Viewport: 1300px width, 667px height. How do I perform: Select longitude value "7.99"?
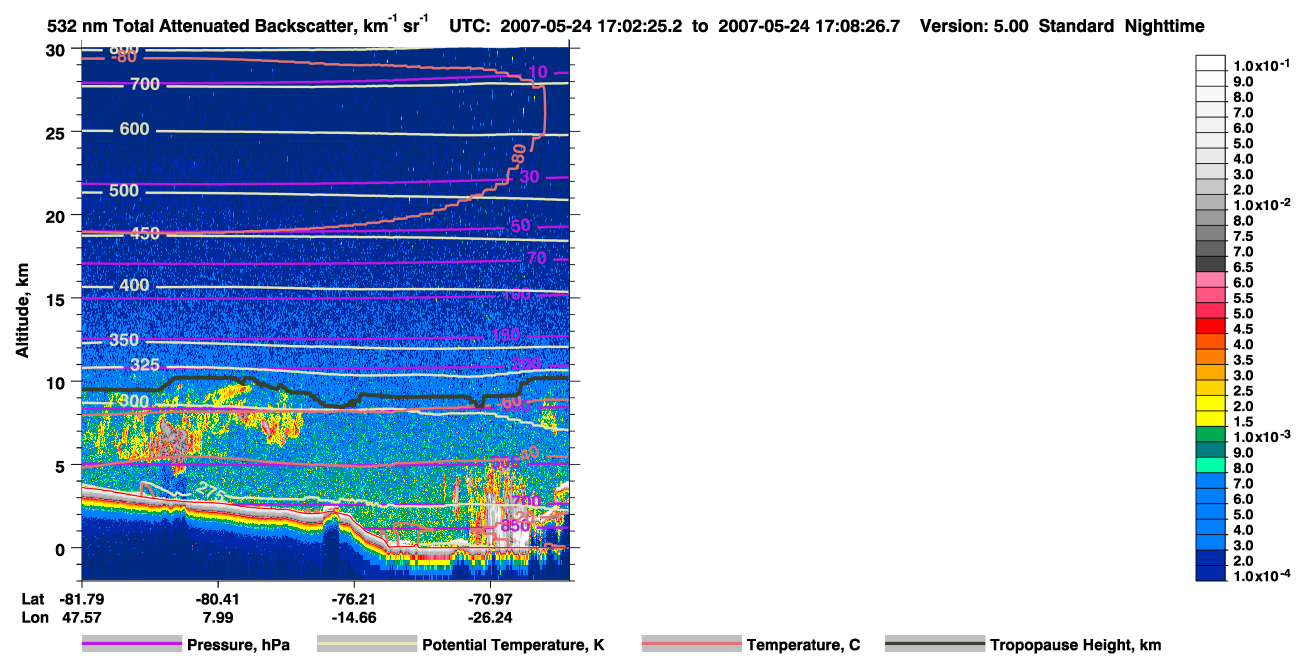click(216, 617)
